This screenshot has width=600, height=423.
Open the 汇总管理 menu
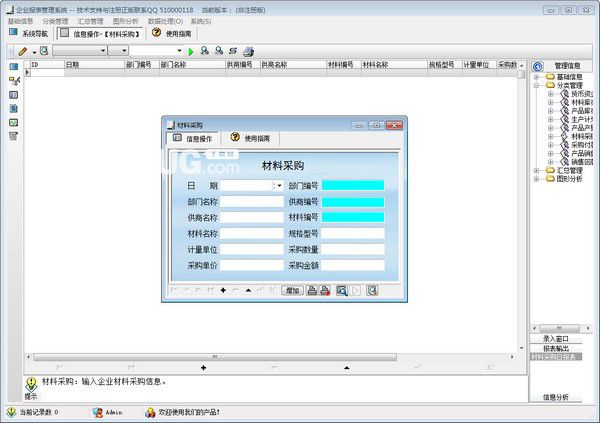[x=90, y=21]
